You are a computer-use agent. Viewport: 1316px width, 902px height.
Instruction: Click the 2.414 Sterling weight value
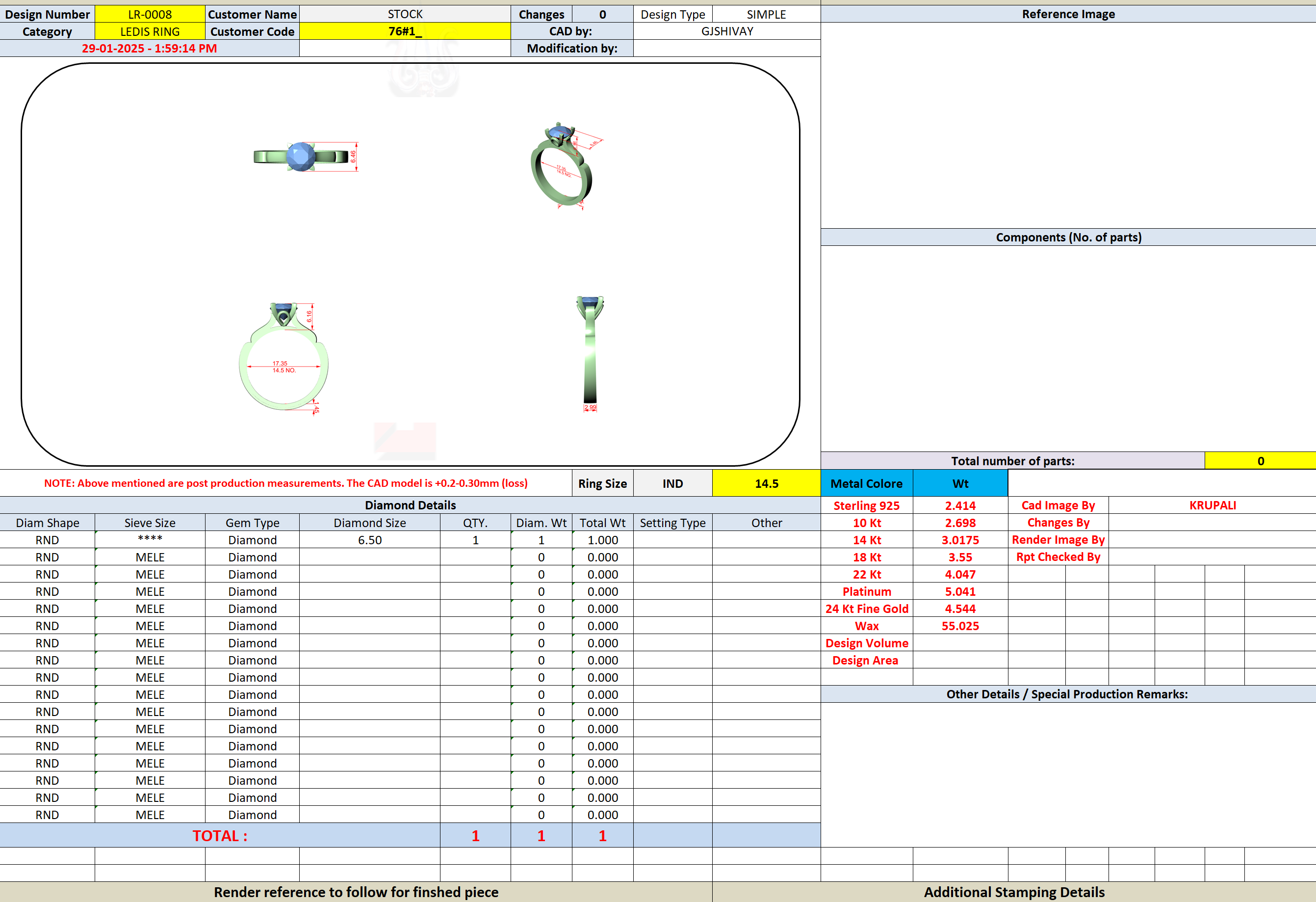point(960,505)
